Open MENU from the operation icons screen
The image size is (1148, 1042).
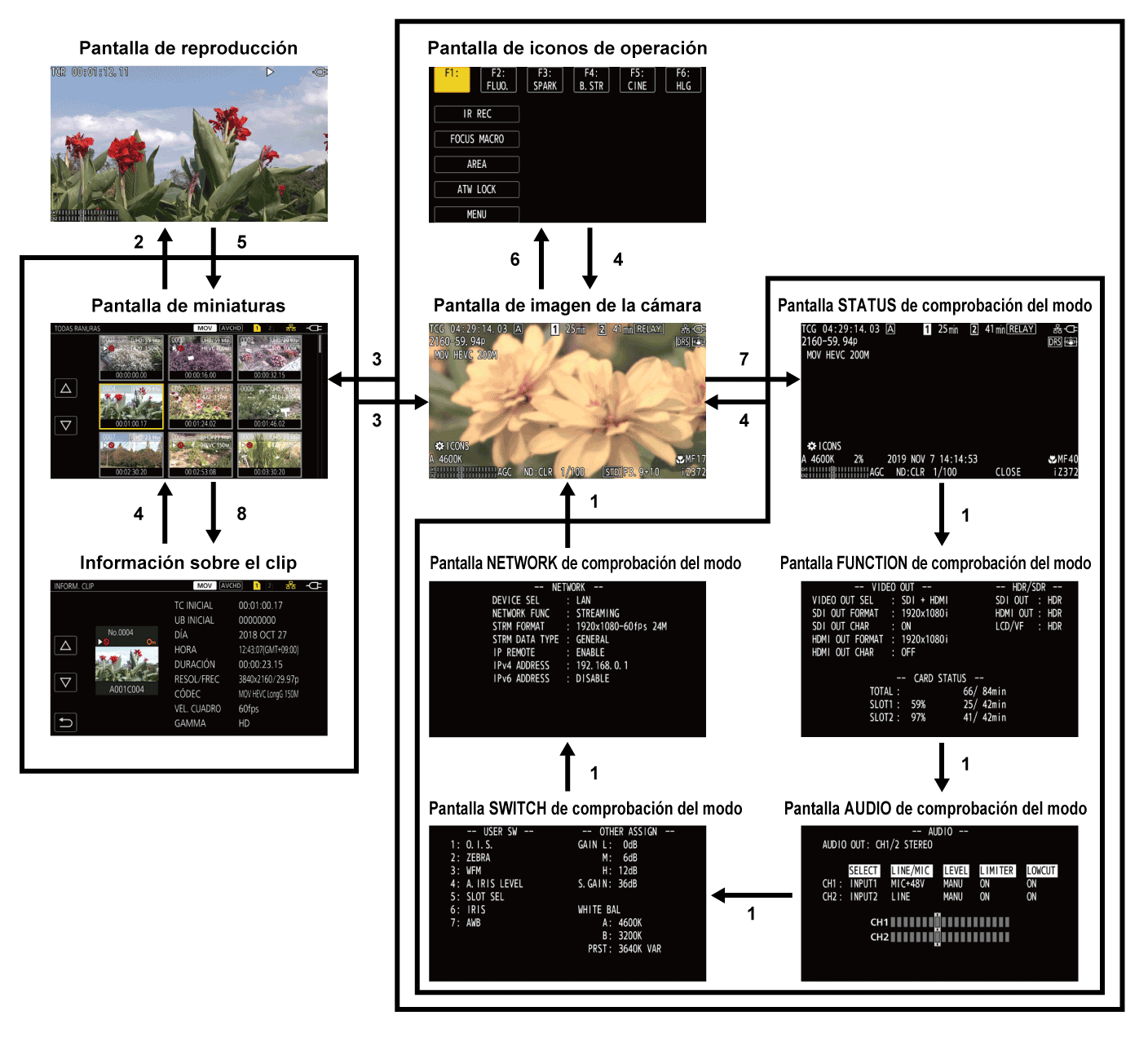[x=475, y=214]
